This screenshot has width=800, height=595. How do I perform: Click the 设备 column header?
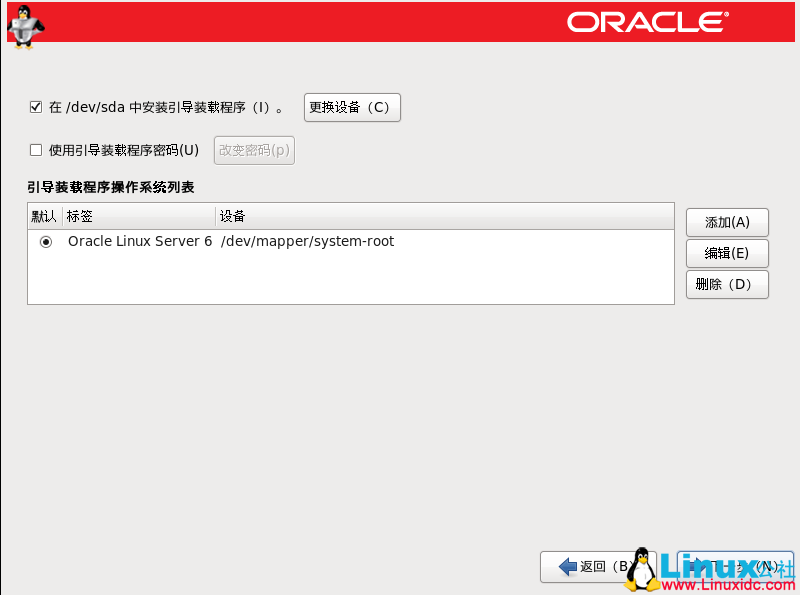coord(230,216)
